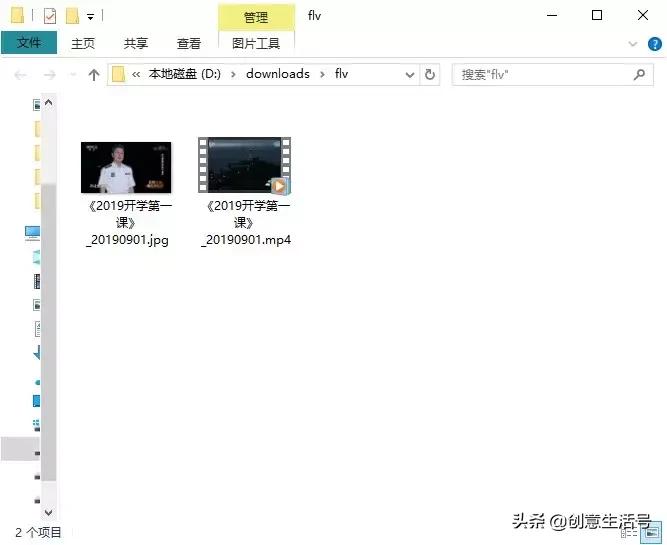Expand hidden path with double chevron
Screen dimensions: 667x545
coord(136,74)
